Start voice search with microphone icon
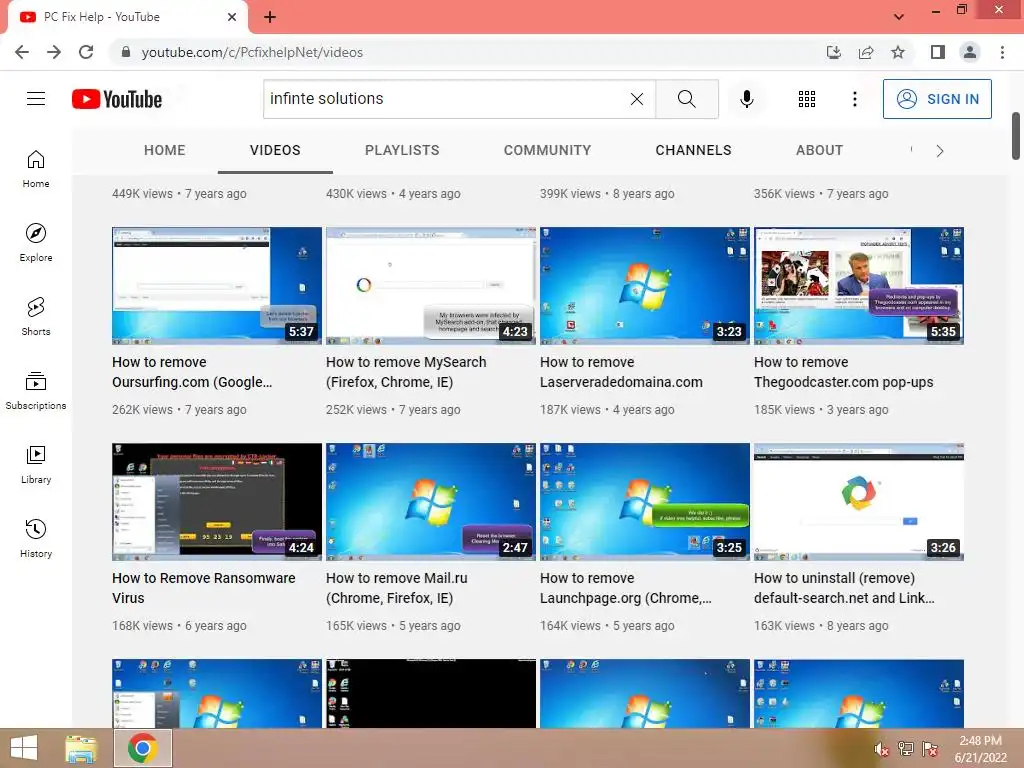 746,99
